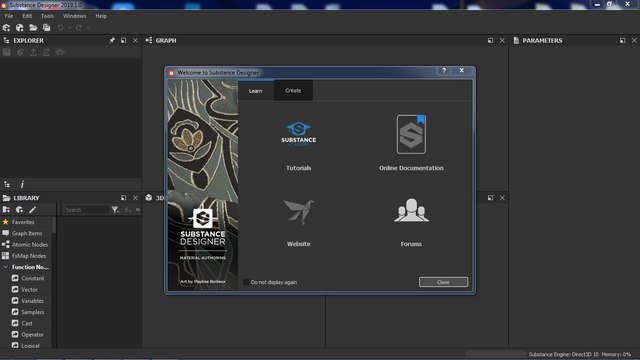Click the second dimmed funnel dropdown in Library
Viewport: 640px width, 360px height.
[x=128, y=210]
